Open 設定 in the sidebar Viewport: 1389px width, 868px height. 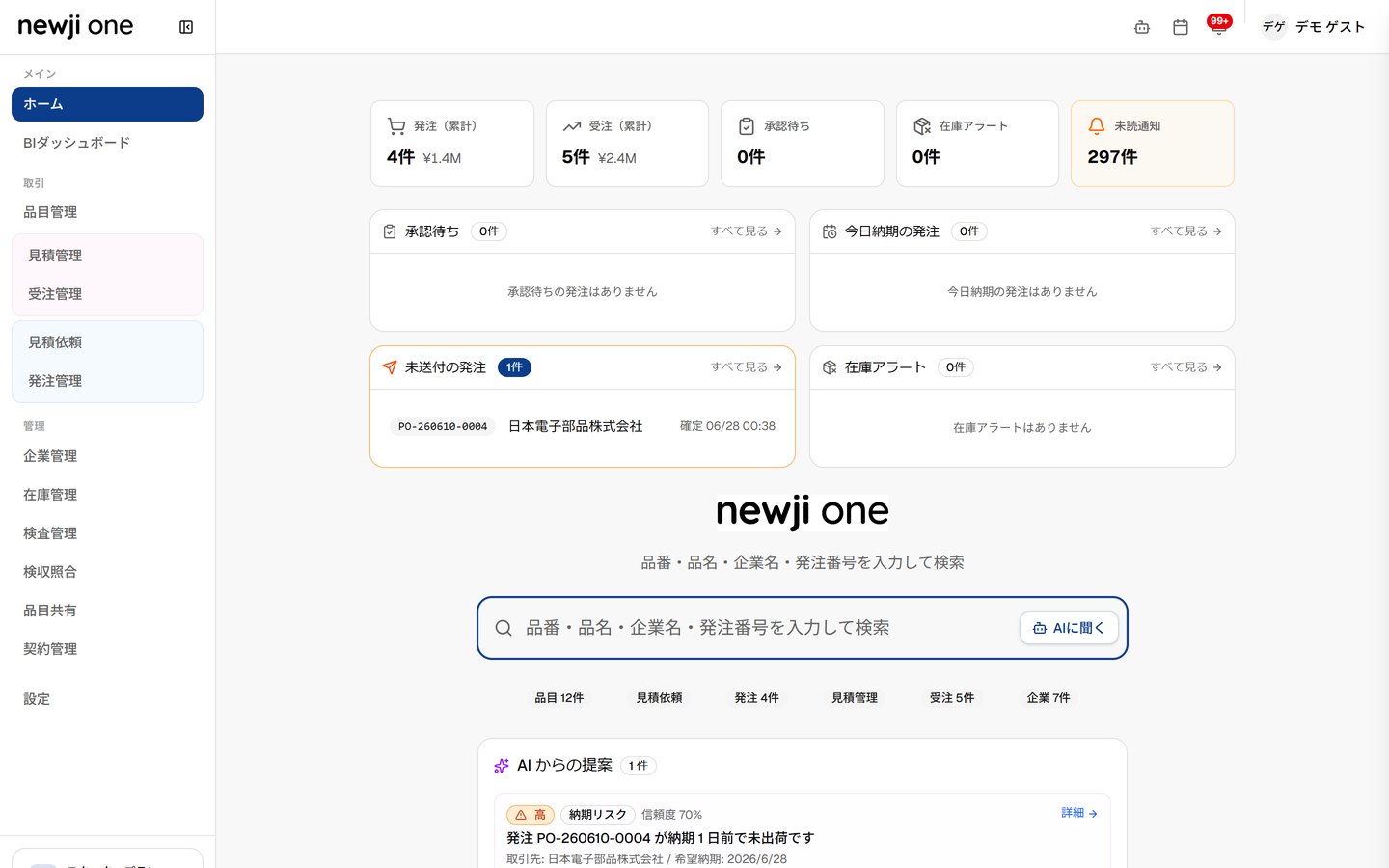click(x=107, y=699)
